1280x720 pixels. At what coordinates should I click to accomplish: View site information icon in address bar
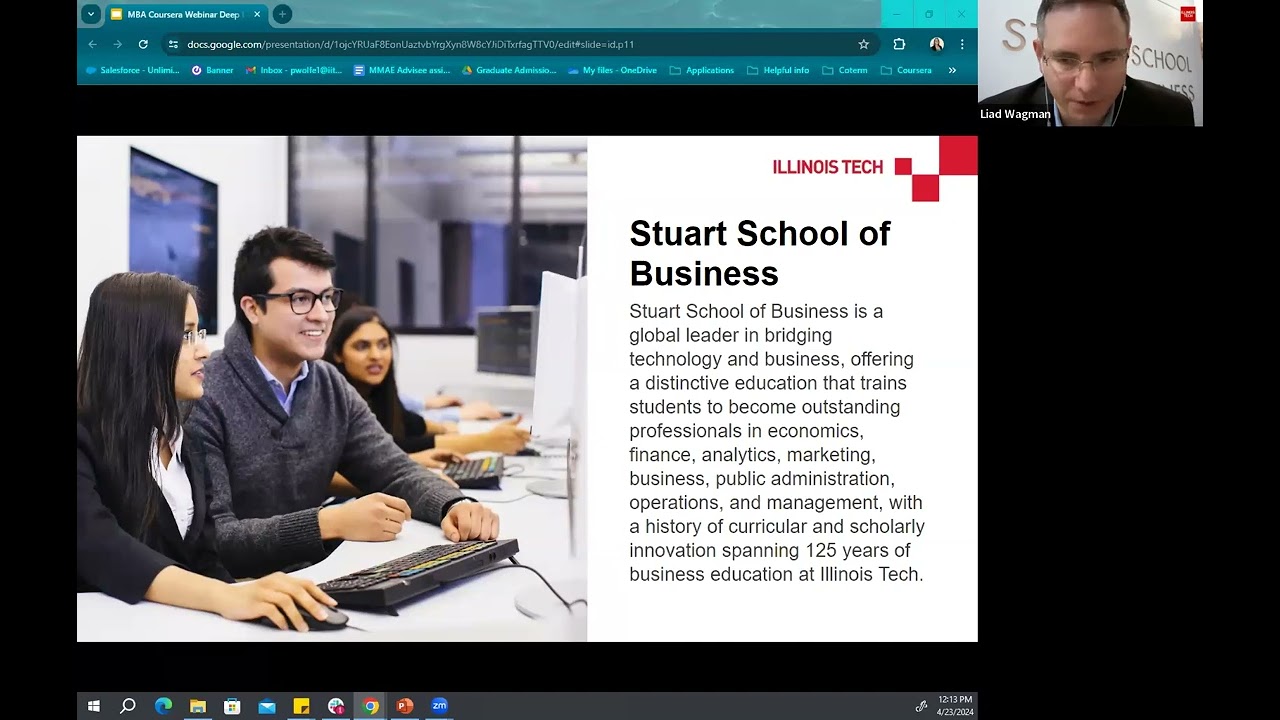pyautogui.click(x=173, y=44)
